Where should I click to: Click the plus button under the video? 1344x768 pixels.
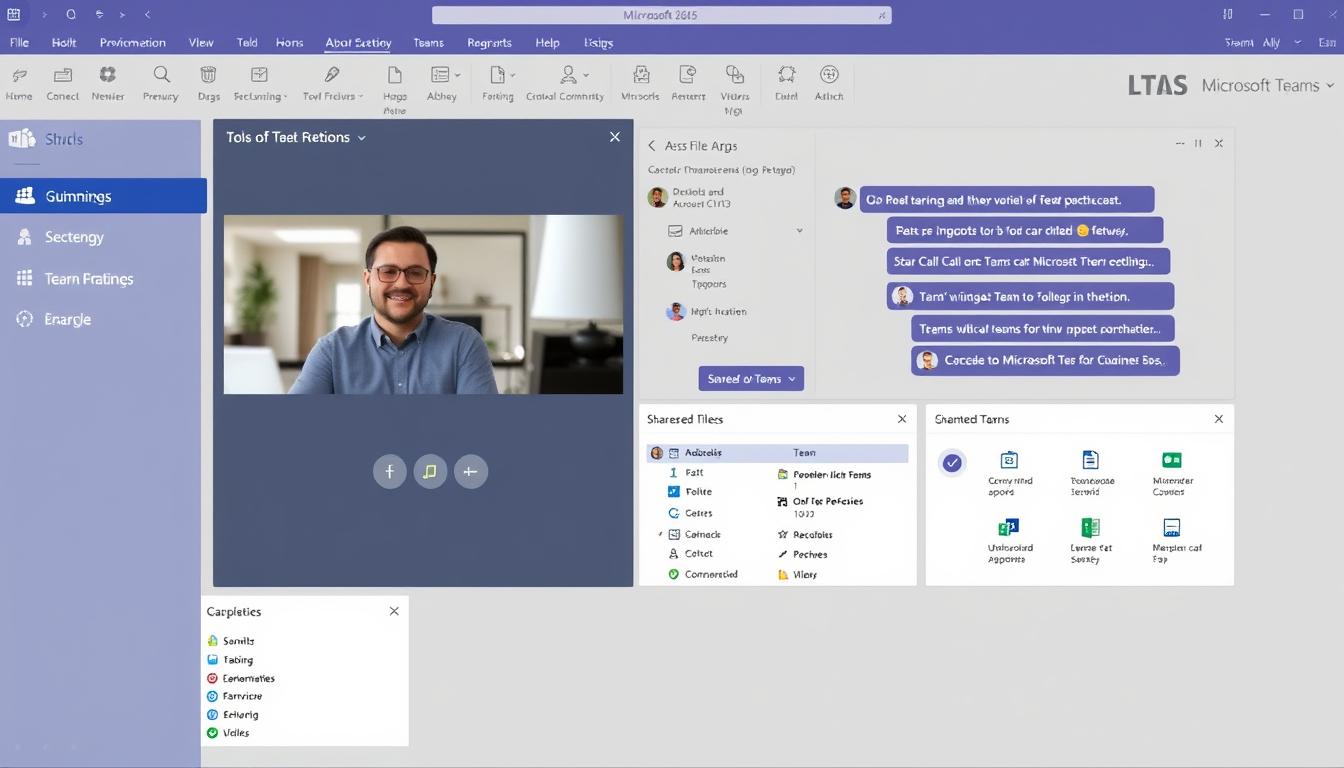(470, 471)
